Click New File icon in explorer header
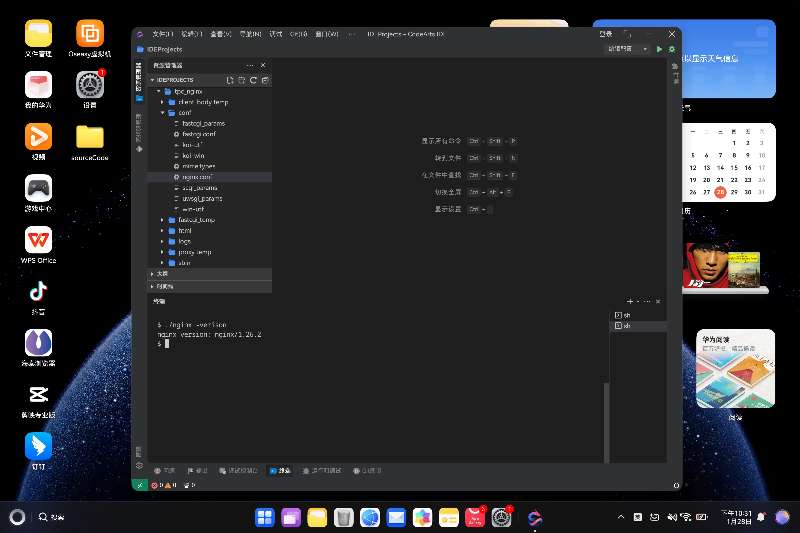 pos(230,80)
